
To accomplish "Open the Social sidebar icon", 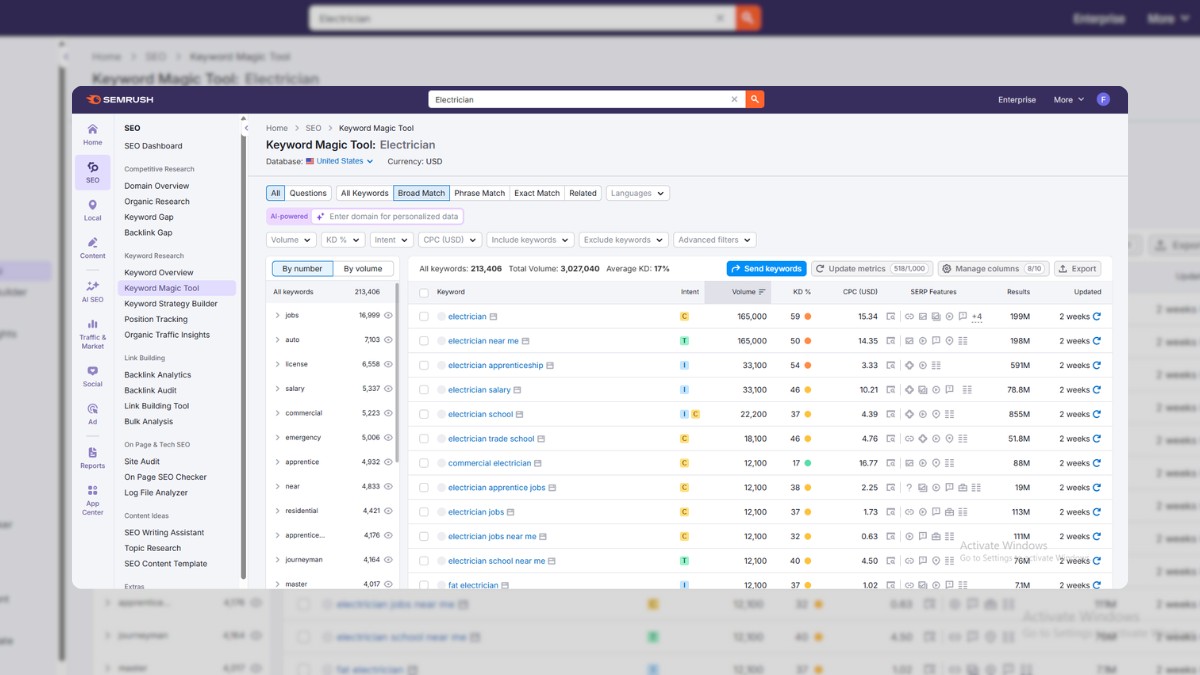I will 92,375.
